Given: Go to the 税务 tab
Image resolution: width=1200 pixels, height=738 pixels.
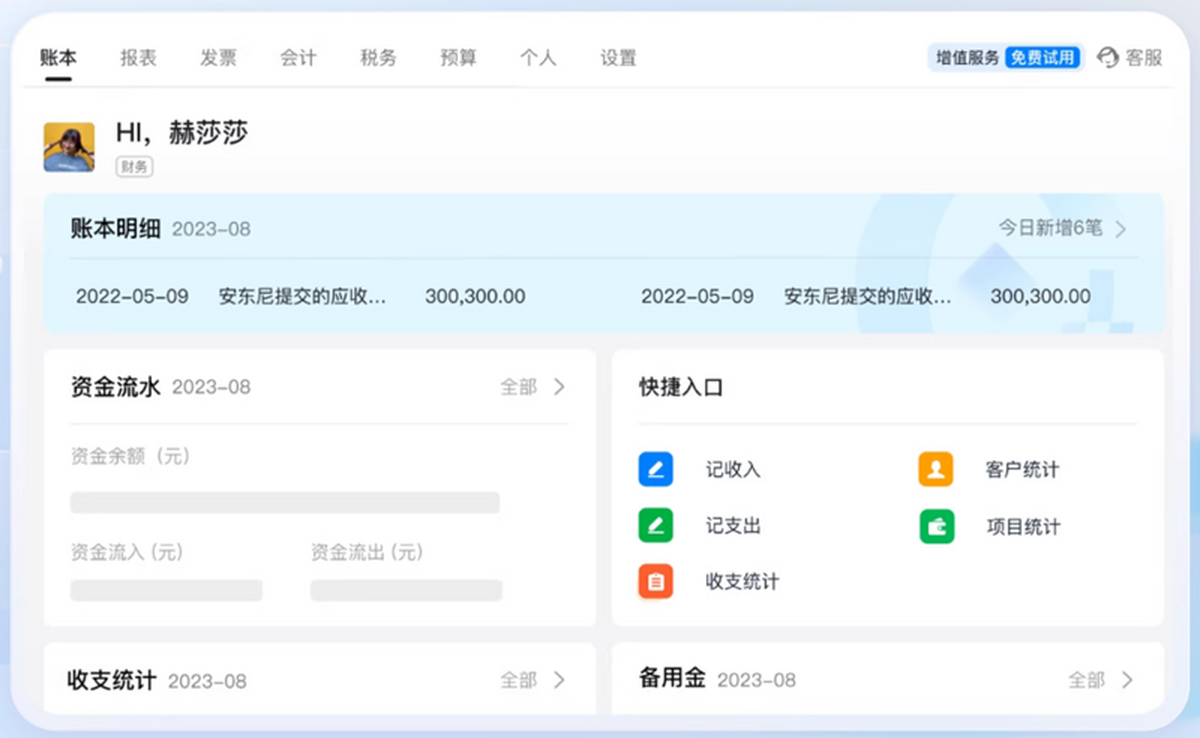Looking at the screenshot, I should [x=378, y=58].
